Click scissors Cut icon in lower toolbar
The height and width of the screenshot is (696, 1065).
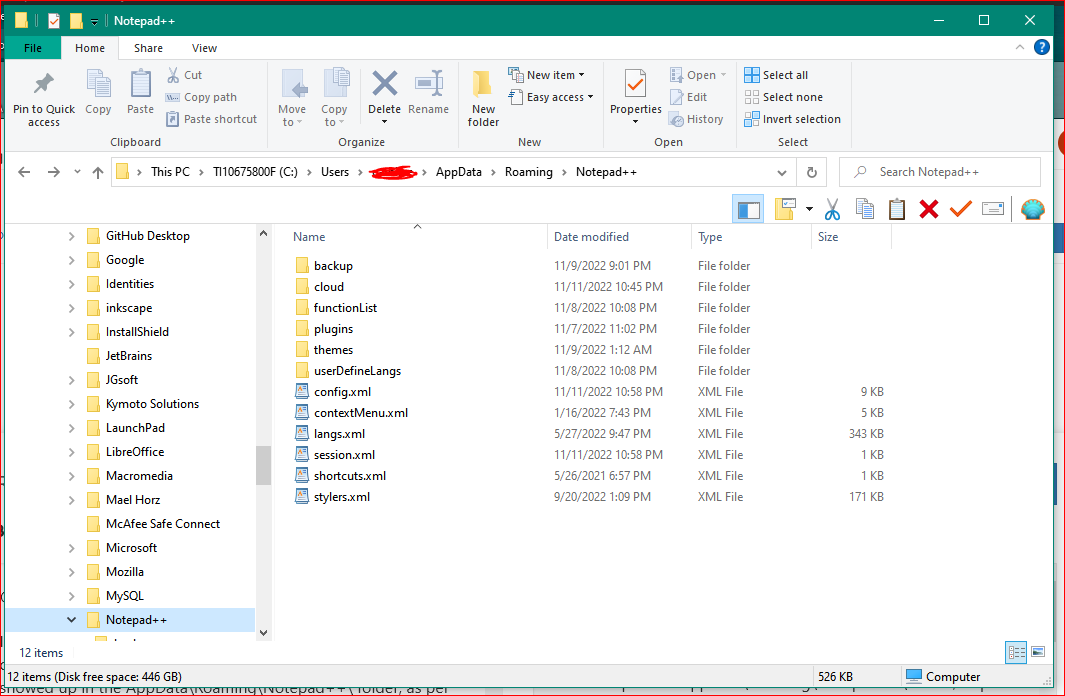pos(832,209)
